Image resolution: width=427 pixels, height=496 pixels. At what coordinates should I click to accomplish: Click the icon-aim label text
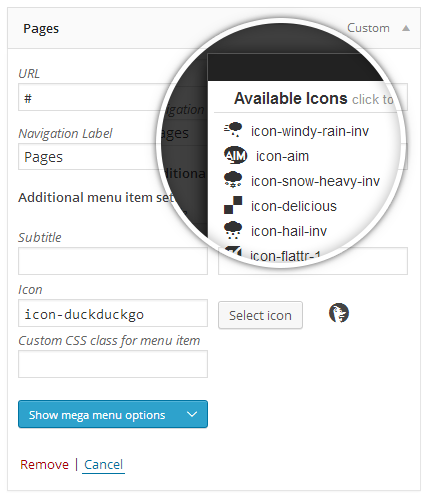pyautogui.click(x=282, y=156)
